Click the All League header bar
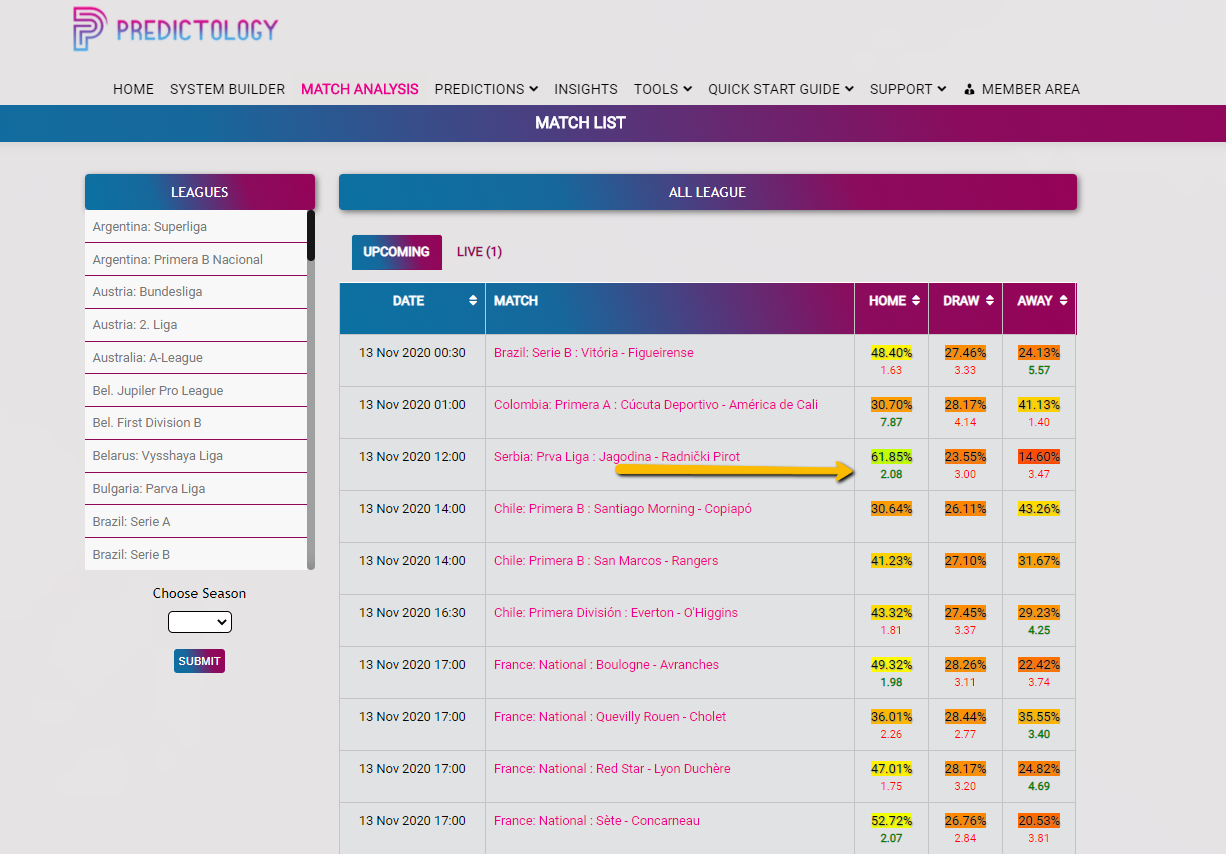The height and width of the screenshot is (854, 1226). (x=708, y=192)
